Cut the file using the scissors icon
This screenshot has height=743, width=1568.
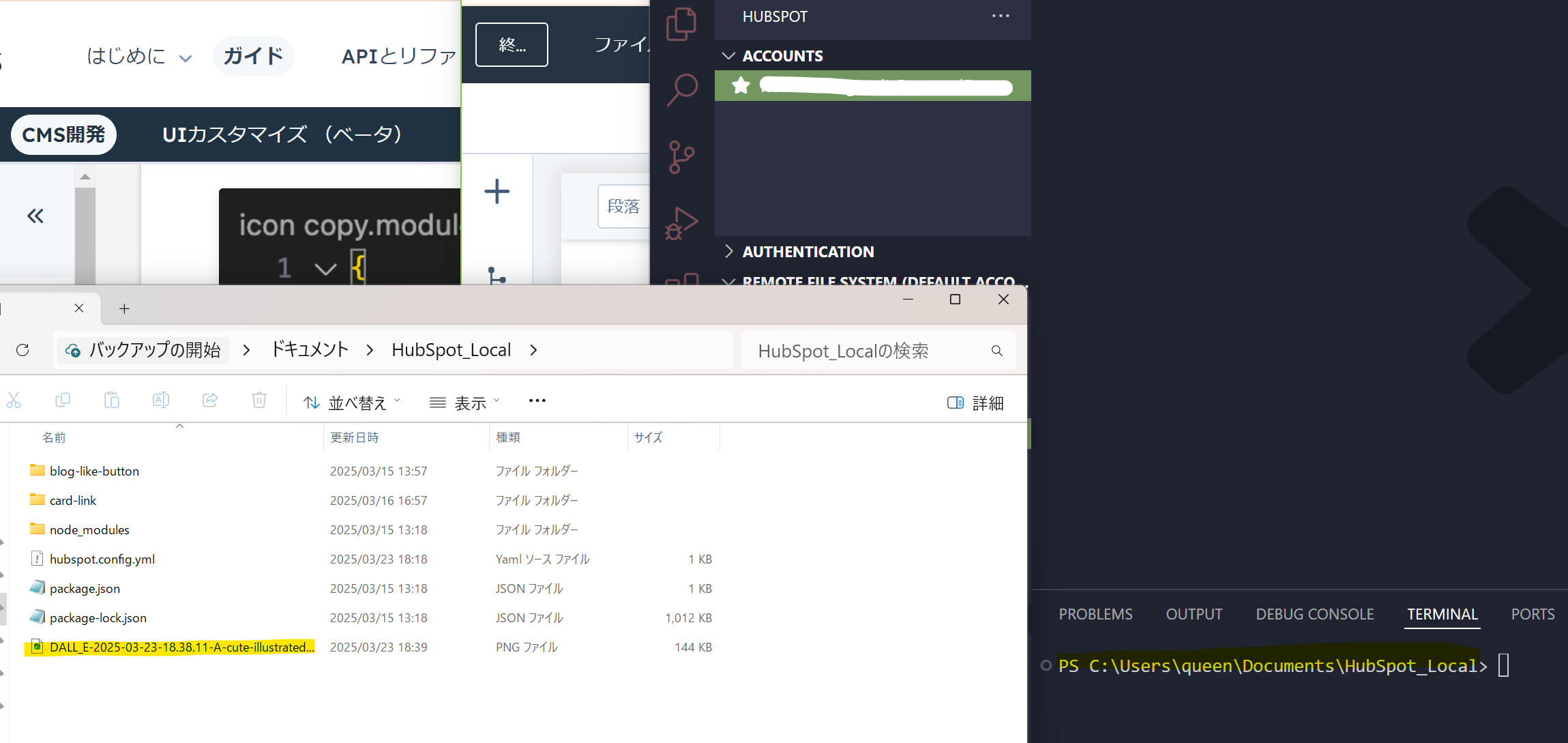point(14,400)
